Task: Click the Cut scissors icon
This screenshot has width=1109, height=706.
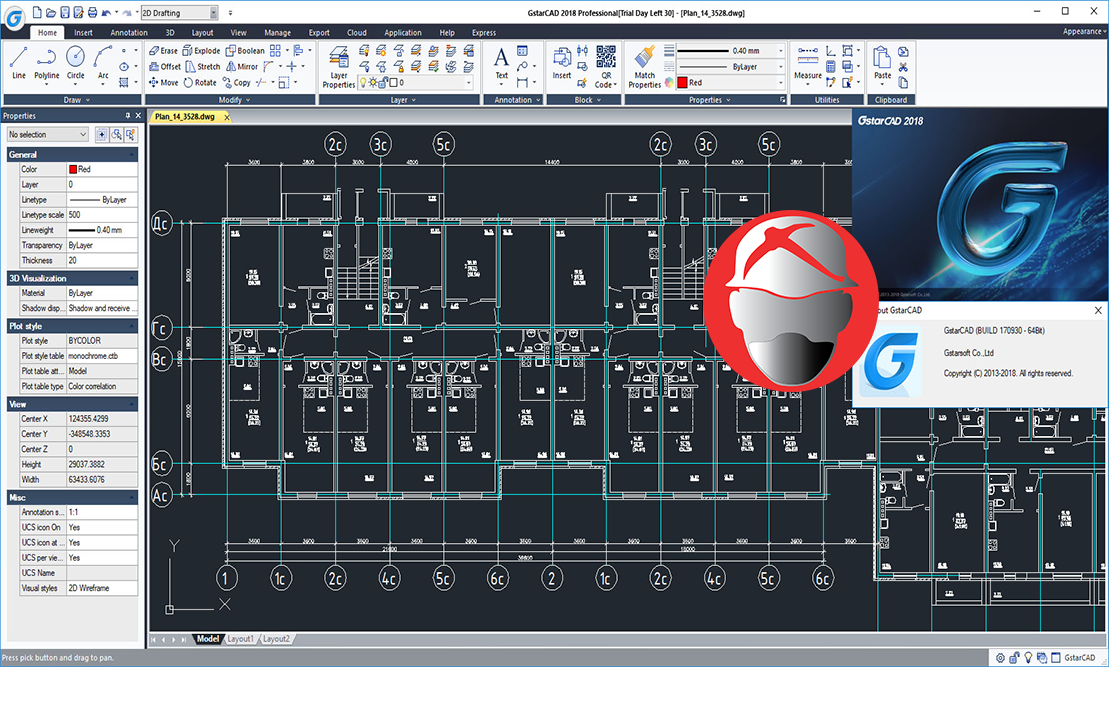Action: click(x=903, y=67)
